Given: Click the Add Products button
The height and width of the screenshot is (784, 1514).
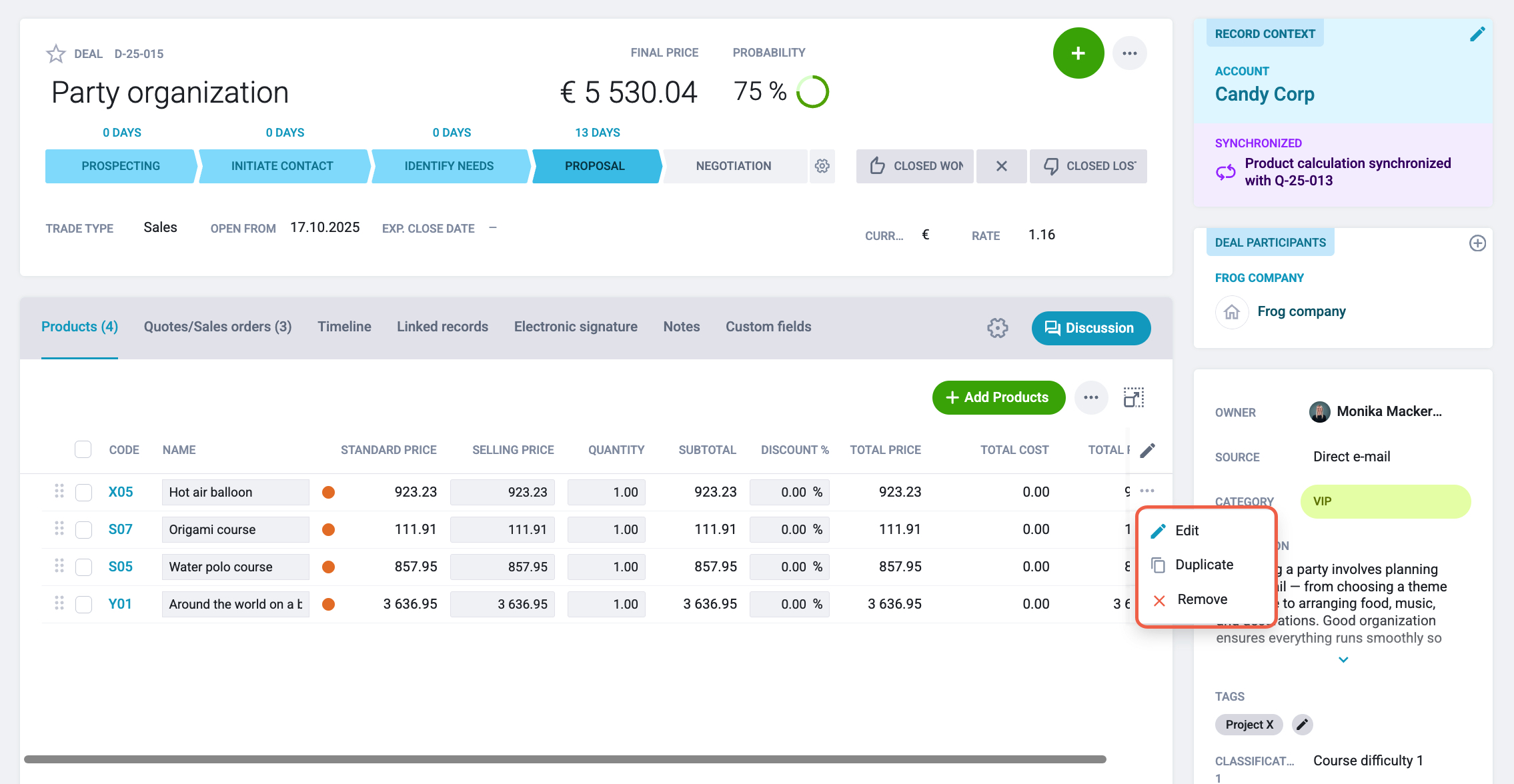Looking at the screenshot, I should pyautogui.click(x=998, y=397).
